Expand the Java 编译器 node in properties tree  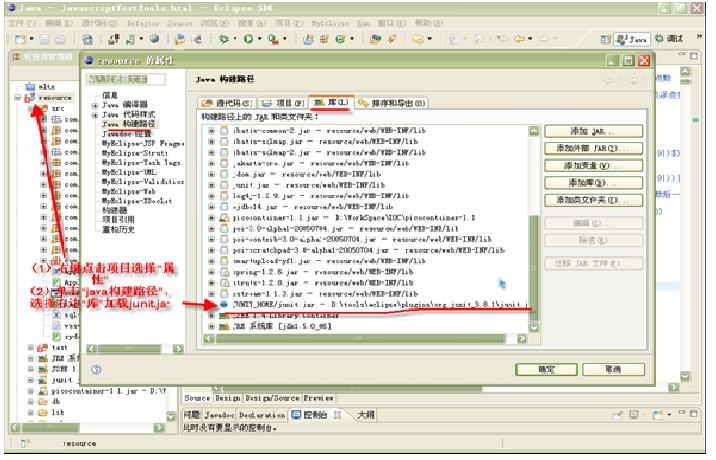point(95,105)
